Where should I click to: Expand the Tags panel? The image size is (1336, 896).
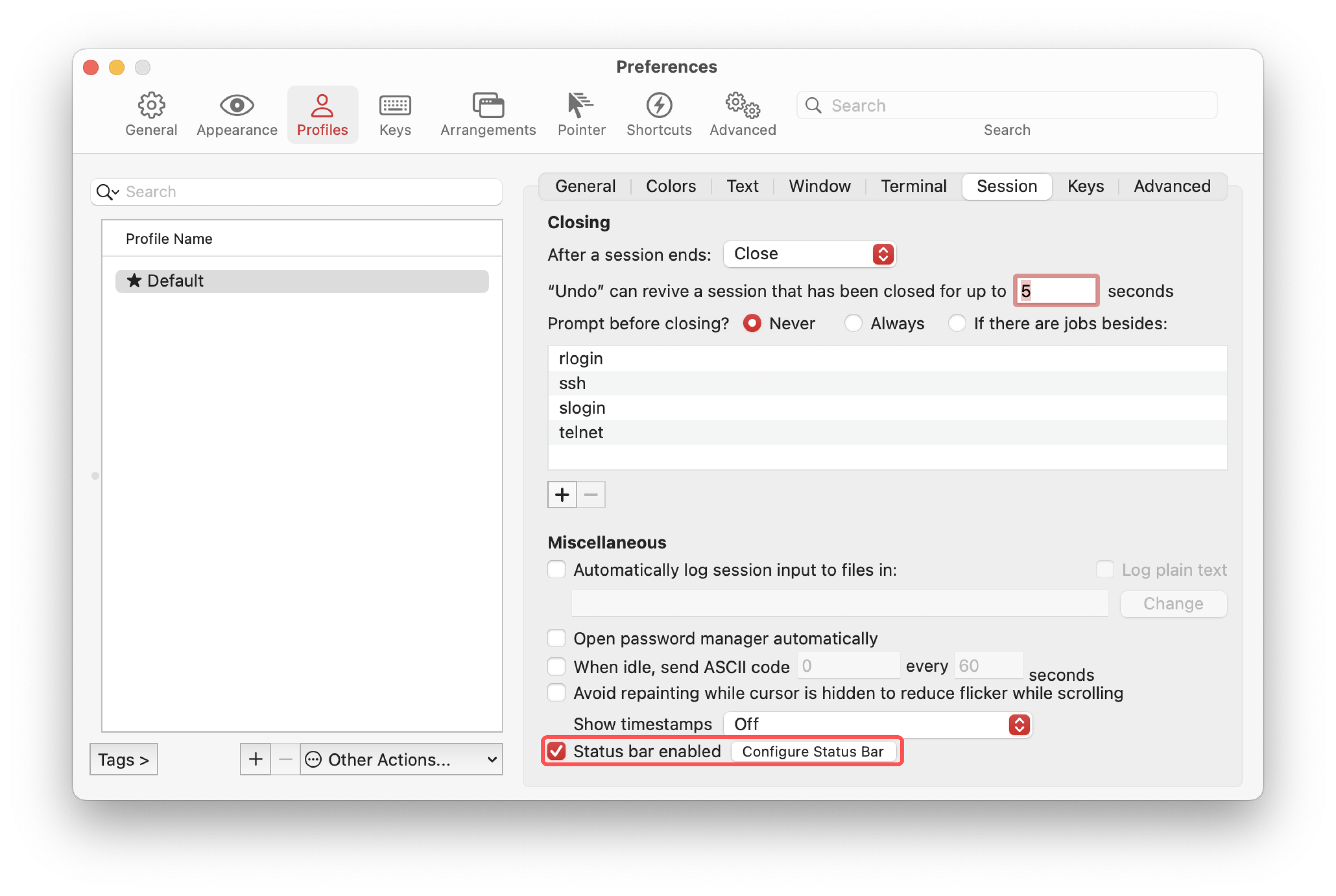124,759
